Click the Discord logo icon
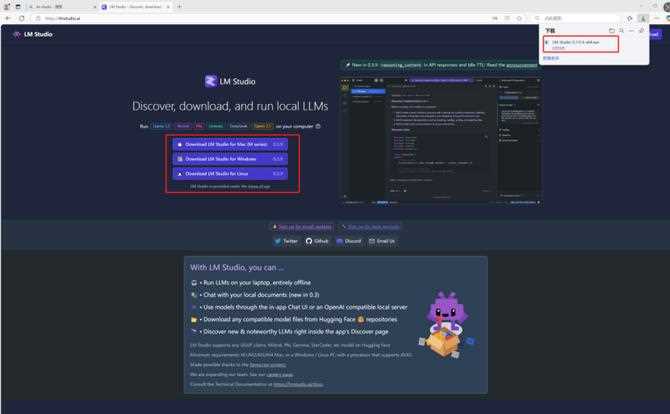Viewport: 670px width, 414px height. (340, 241)
